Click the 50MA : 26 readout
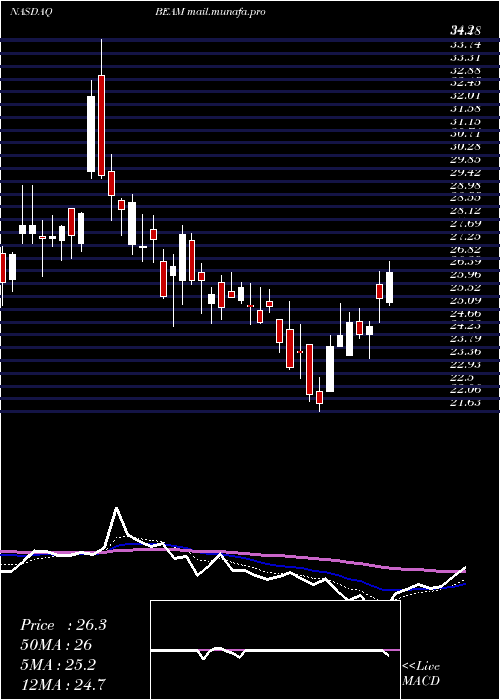This screenshot has height=700, width=500. [x=56, y=645]
